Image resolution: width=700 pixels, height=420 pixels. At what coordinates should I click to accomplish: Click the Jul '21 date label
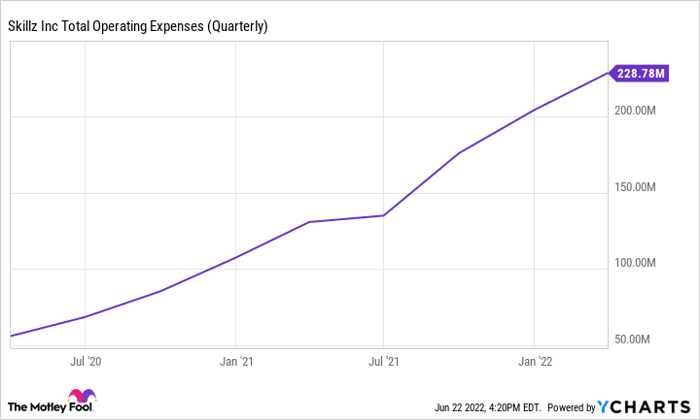pos(383,362)
